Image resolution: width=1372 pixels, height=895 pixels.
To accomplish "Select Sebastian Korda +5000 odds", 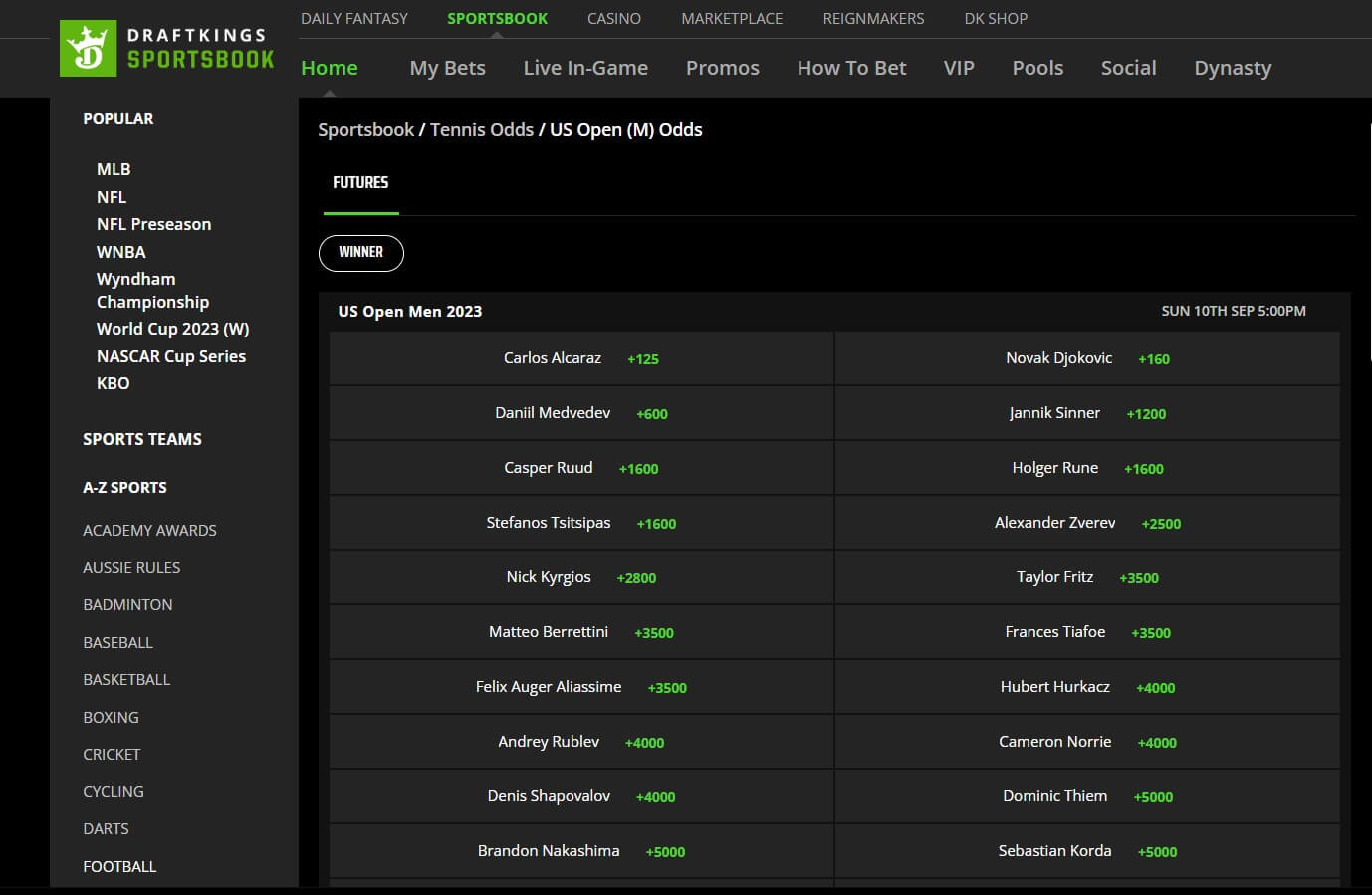I will 1087,851.
